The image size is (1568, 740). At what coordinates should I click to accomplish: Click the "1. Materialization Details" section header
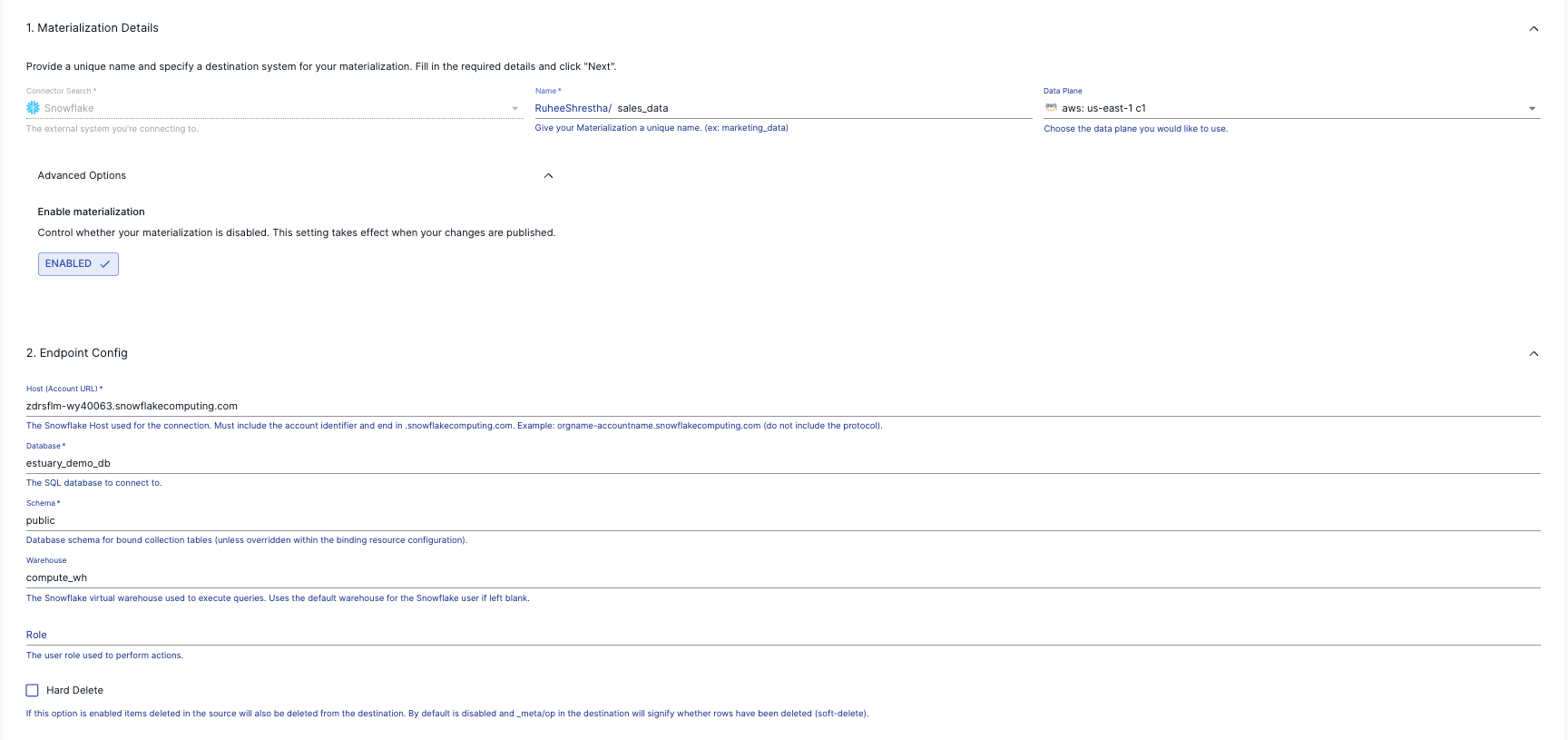tap(93, 28)
